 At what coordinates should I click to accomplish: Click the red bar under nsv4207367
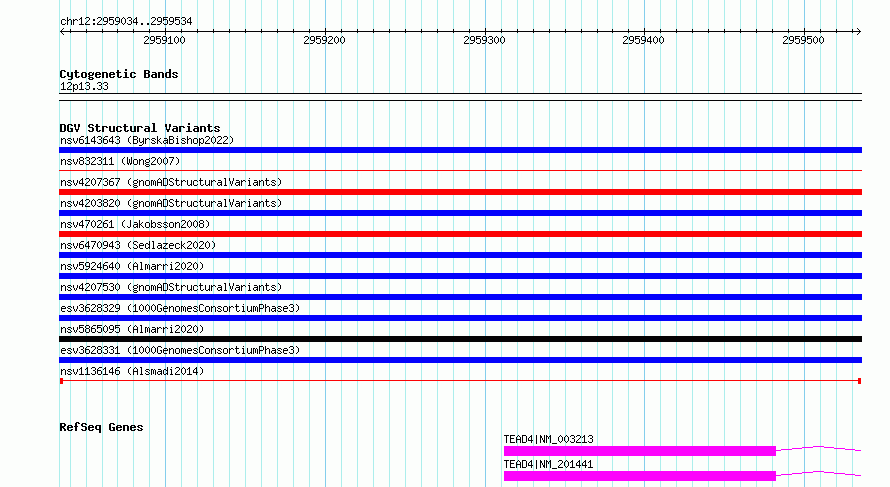coord(460,192)
